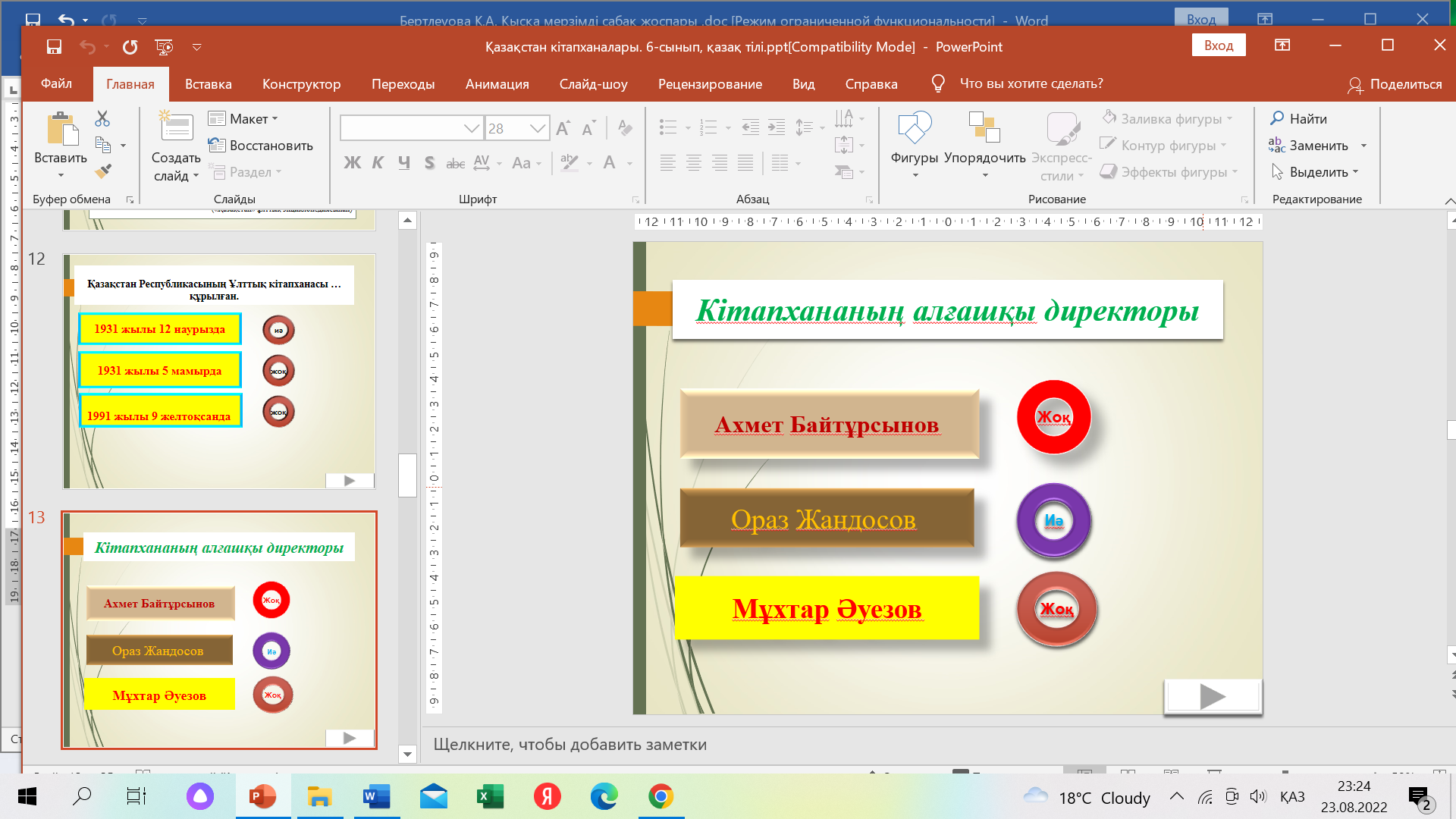This screenshot has width=1456, height=819.
Task: Click the Format Painter brush icon
Action: coord(103,171)
